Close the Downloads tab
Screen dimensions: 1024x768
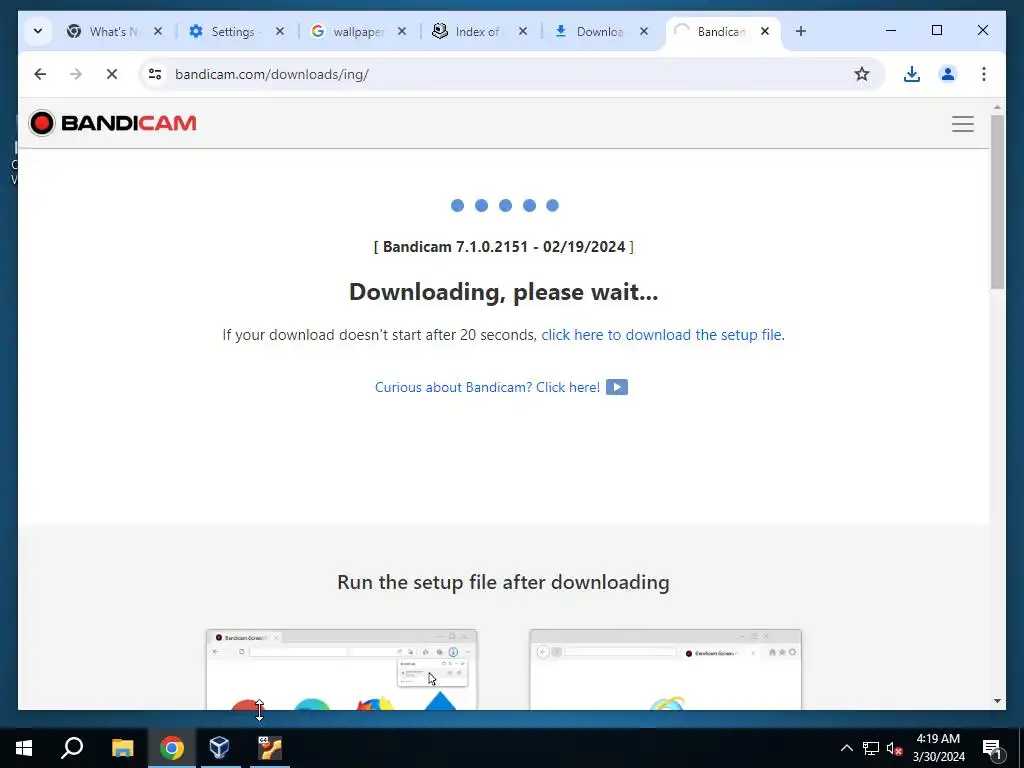(643, 31)
